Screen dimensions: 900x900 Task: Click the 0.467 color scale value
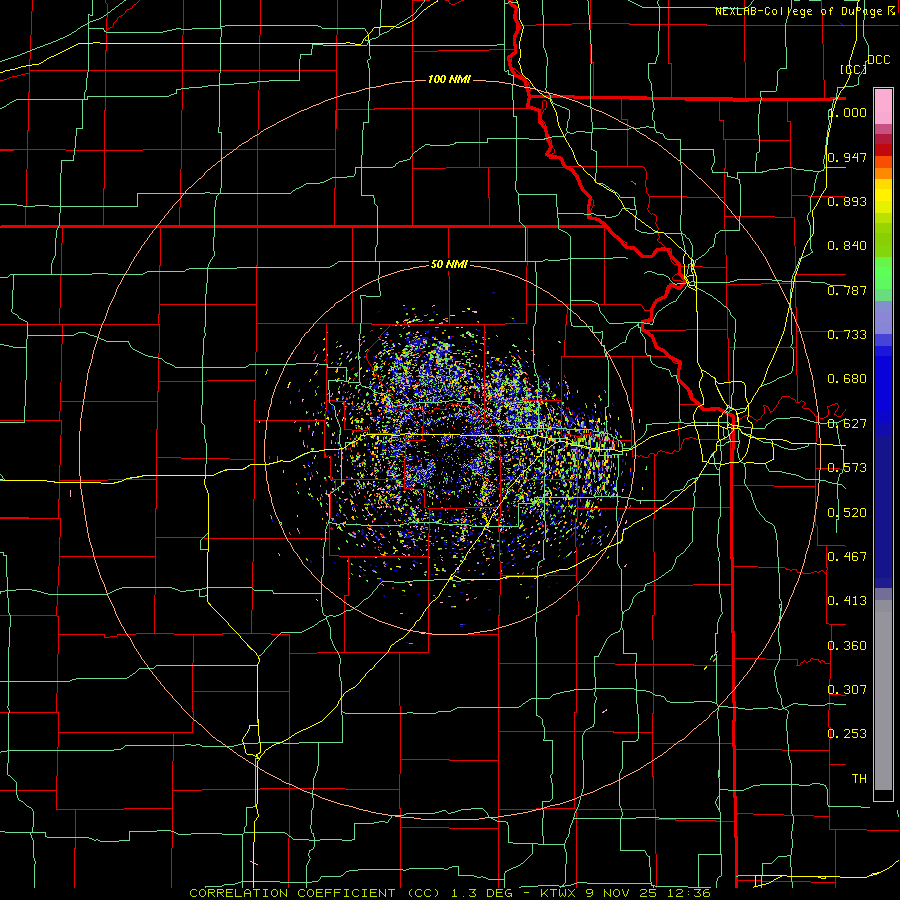pos(847,557)
